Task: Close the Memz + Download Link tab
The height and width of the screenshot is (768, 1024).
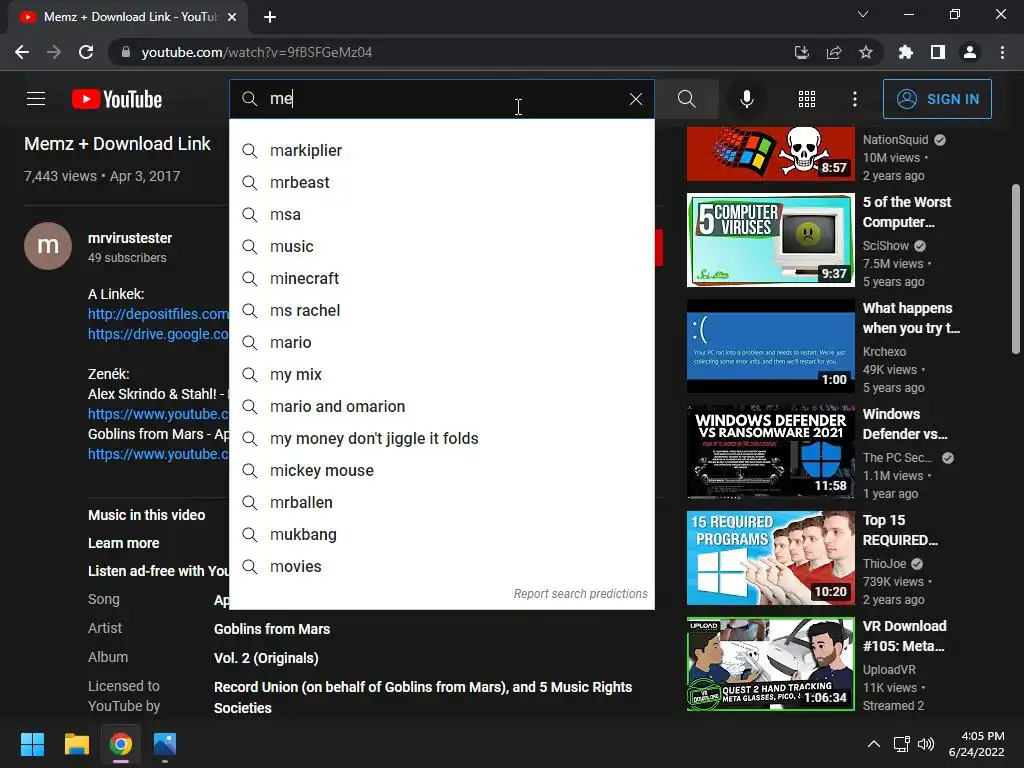Action: 232,17
